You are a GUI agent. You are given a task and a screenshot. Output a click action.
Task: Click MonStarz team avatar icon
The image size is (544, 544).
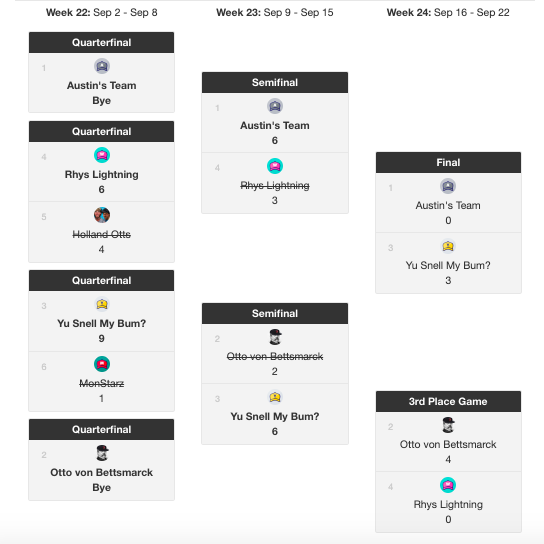102,364
